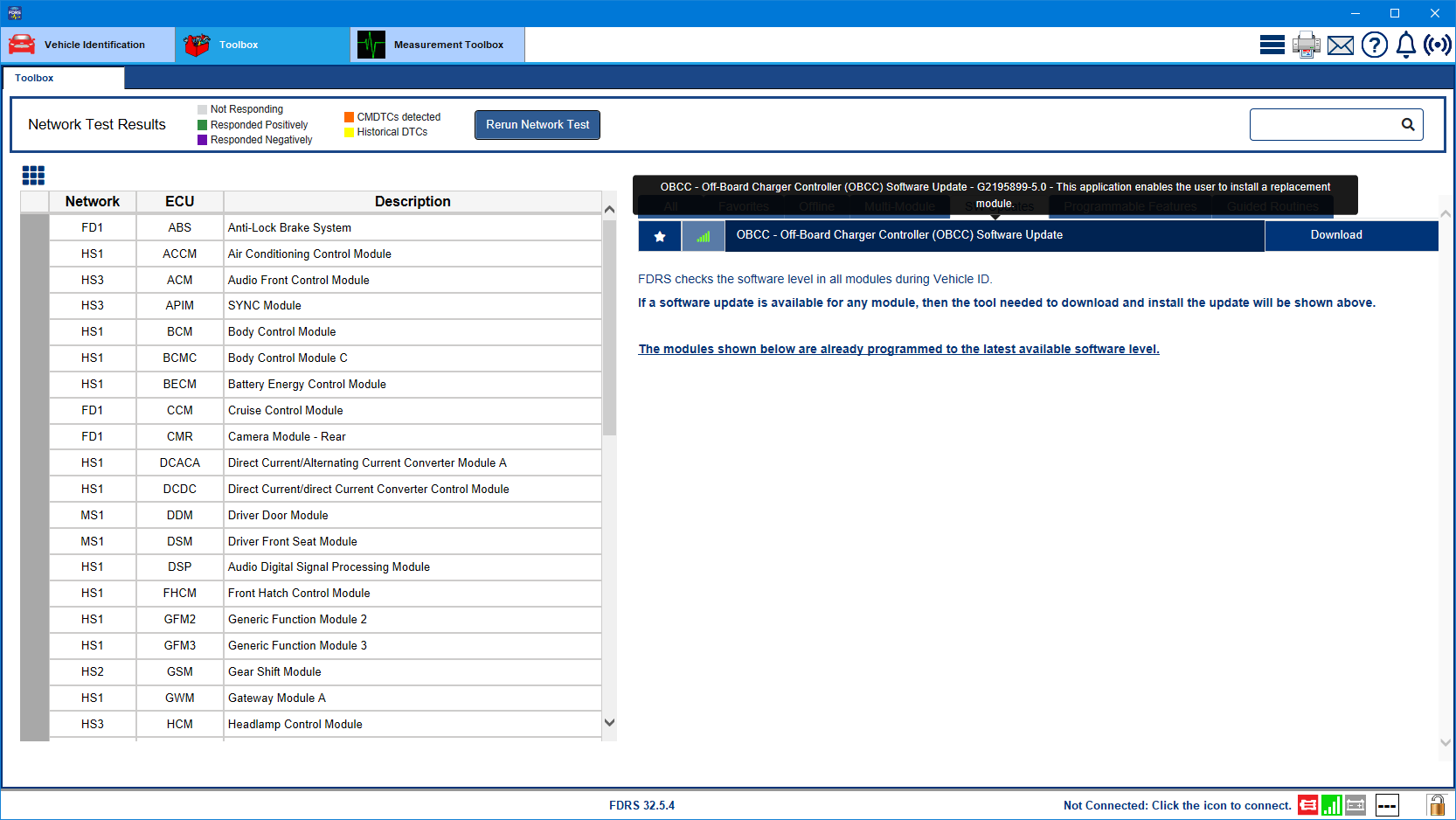1456x820 pixels.
Task: Click Rerun Network Test button
Action: (537, 125)
